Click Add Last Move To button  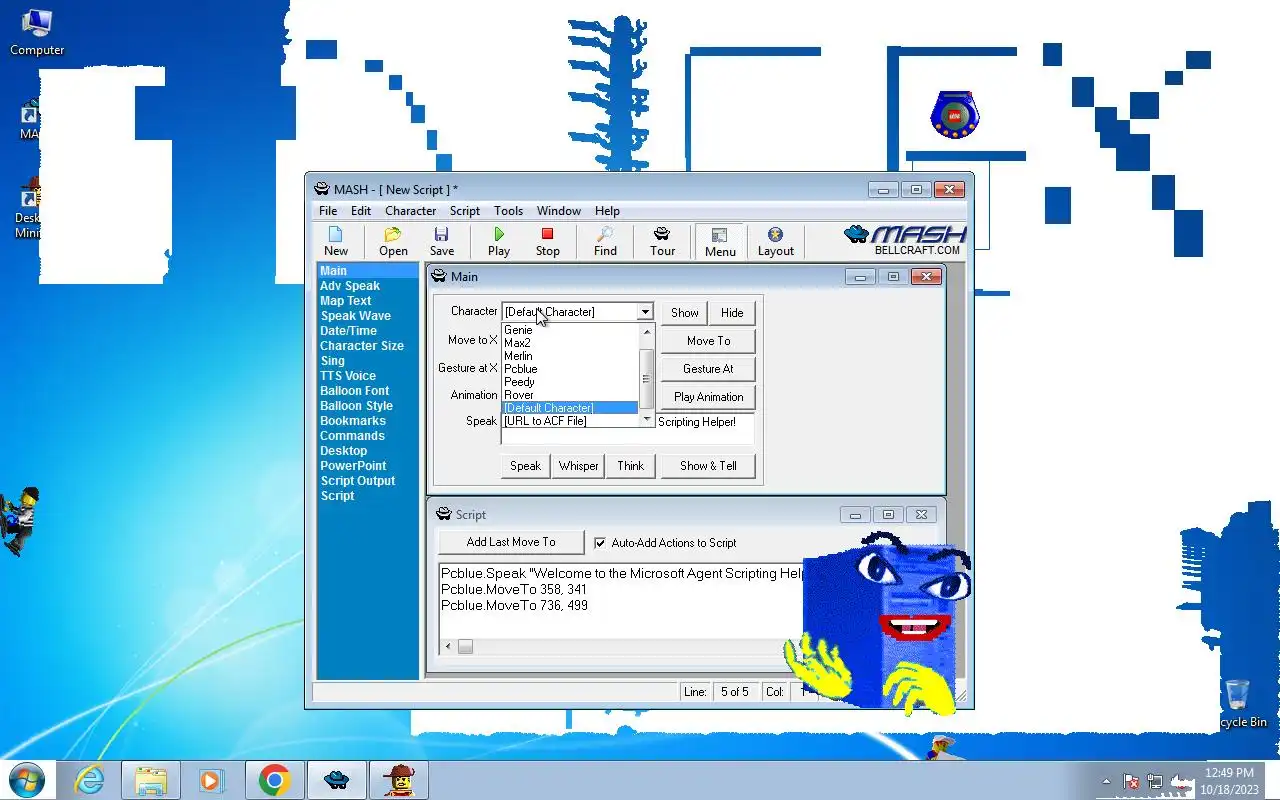511,542
